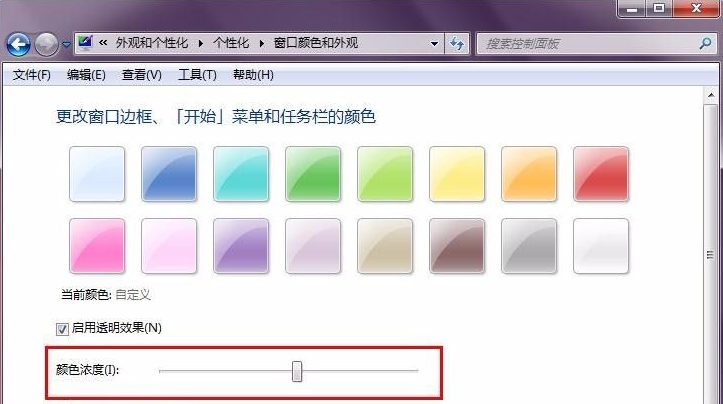Click the Forward navigation arrow button
723x404 pixels.
[x=46, y=44]
